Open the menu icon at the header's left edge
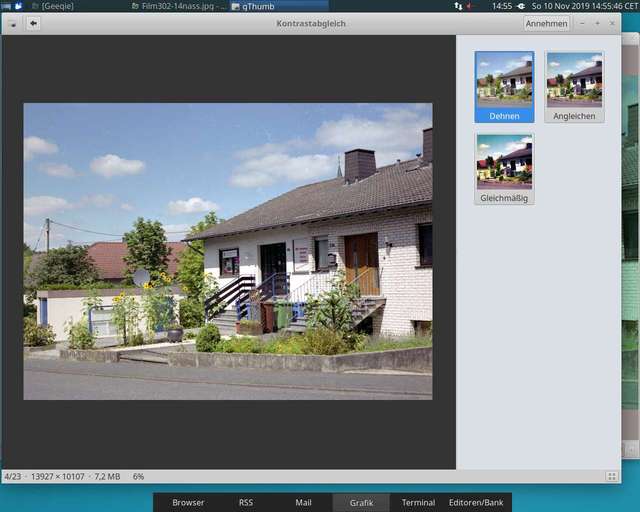 tap(13, 23)
